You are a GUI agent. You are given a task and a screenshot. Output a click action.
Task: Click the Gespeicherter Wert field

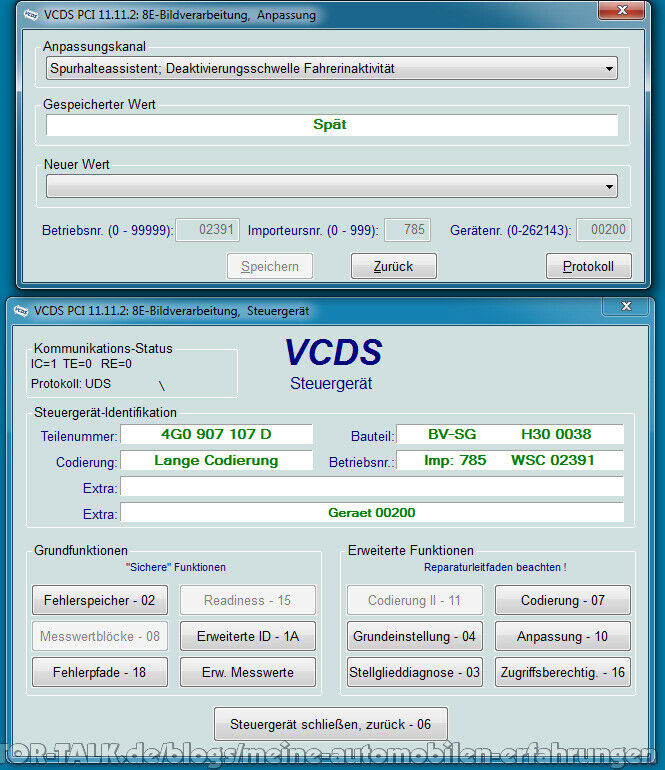[x=331, y=125]
